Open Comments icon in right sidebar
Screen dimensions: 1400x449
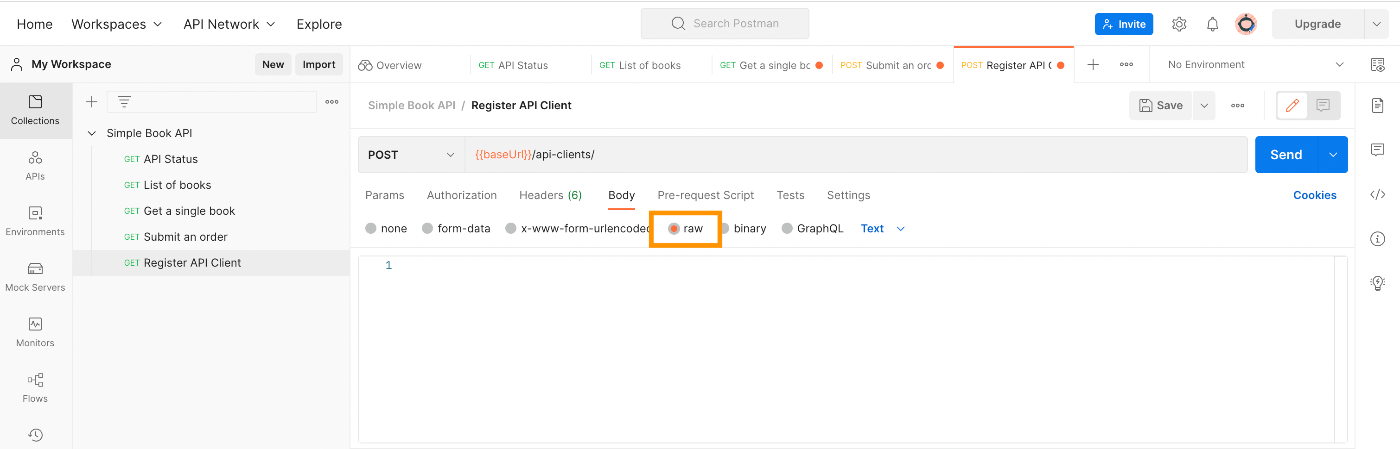click(x=1377, y=150)
